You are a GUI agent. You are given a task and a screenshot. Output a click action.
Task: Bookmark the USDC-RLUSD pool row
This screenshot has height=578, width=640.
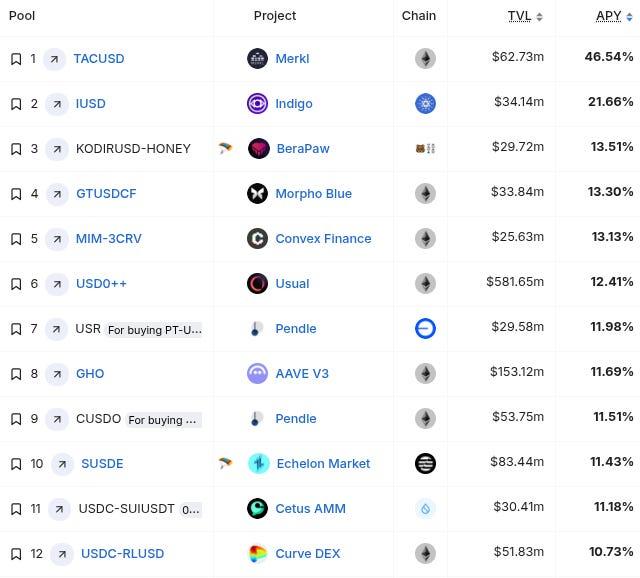16,554
